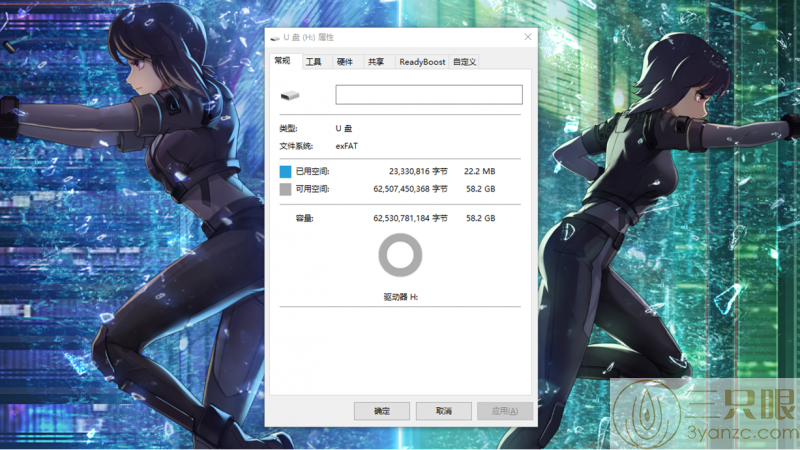Click the drive icon in the title bar
Image resolution: width=800 pixels, height=450 pixels.
275,38
